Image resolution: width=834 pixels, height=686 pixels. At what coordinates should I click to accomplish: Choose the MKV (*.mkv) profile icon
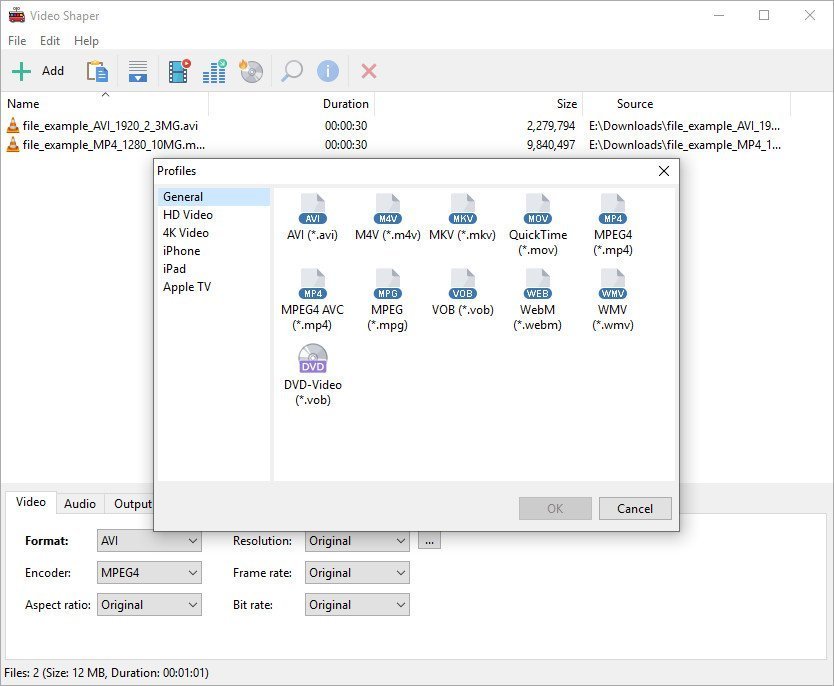(463, 210)
